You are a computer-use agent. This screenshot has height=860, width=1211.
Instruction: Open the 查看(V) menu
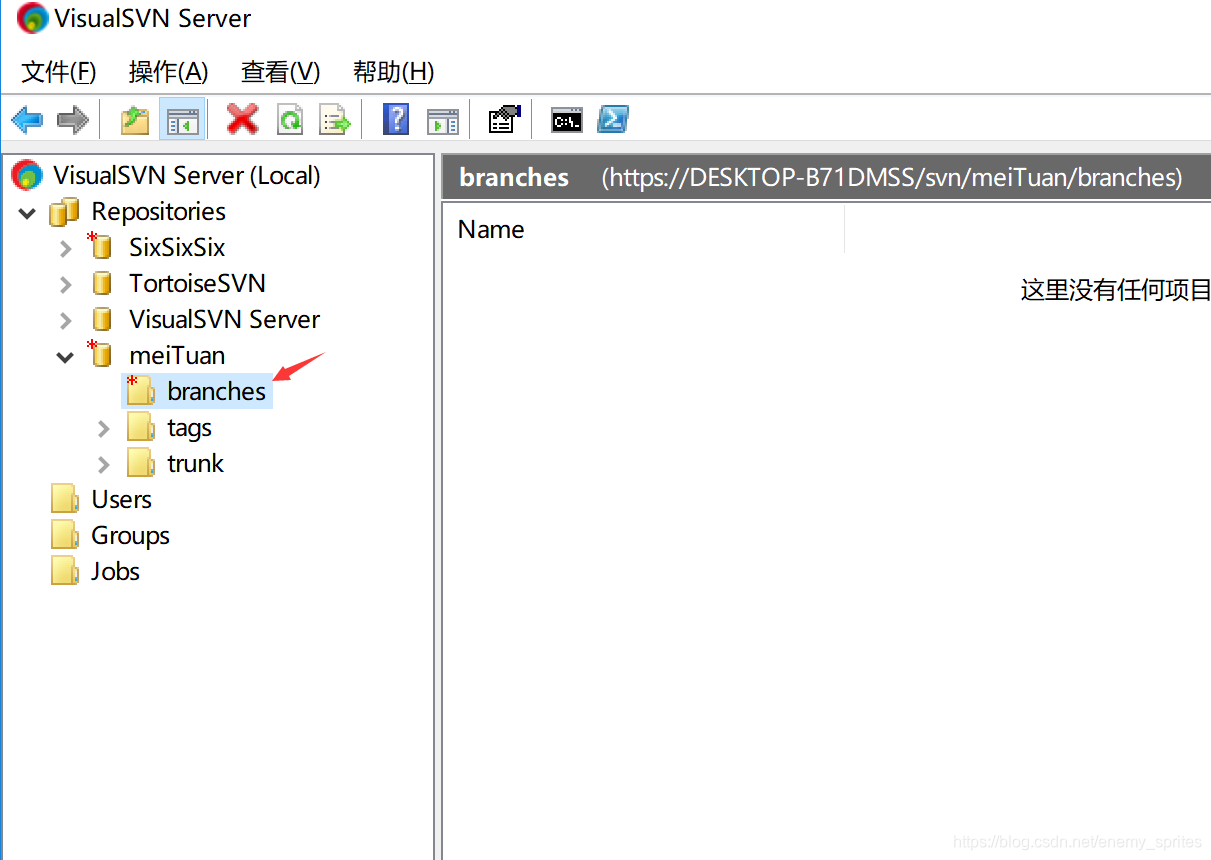pyautogui.click(x=281, y=72)
